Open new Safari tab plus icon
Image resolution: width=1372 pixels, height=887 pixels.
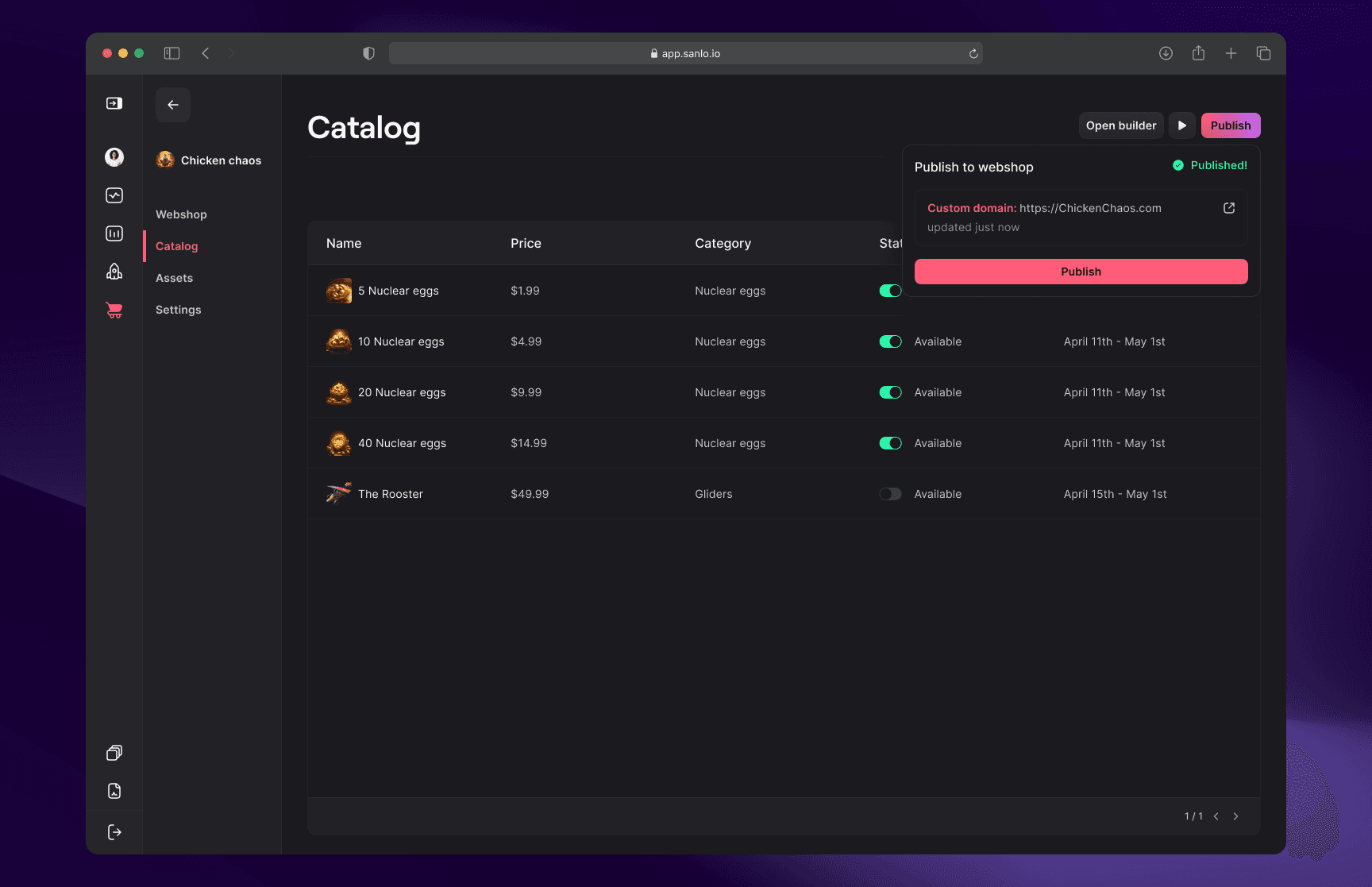coord(1231,53)
